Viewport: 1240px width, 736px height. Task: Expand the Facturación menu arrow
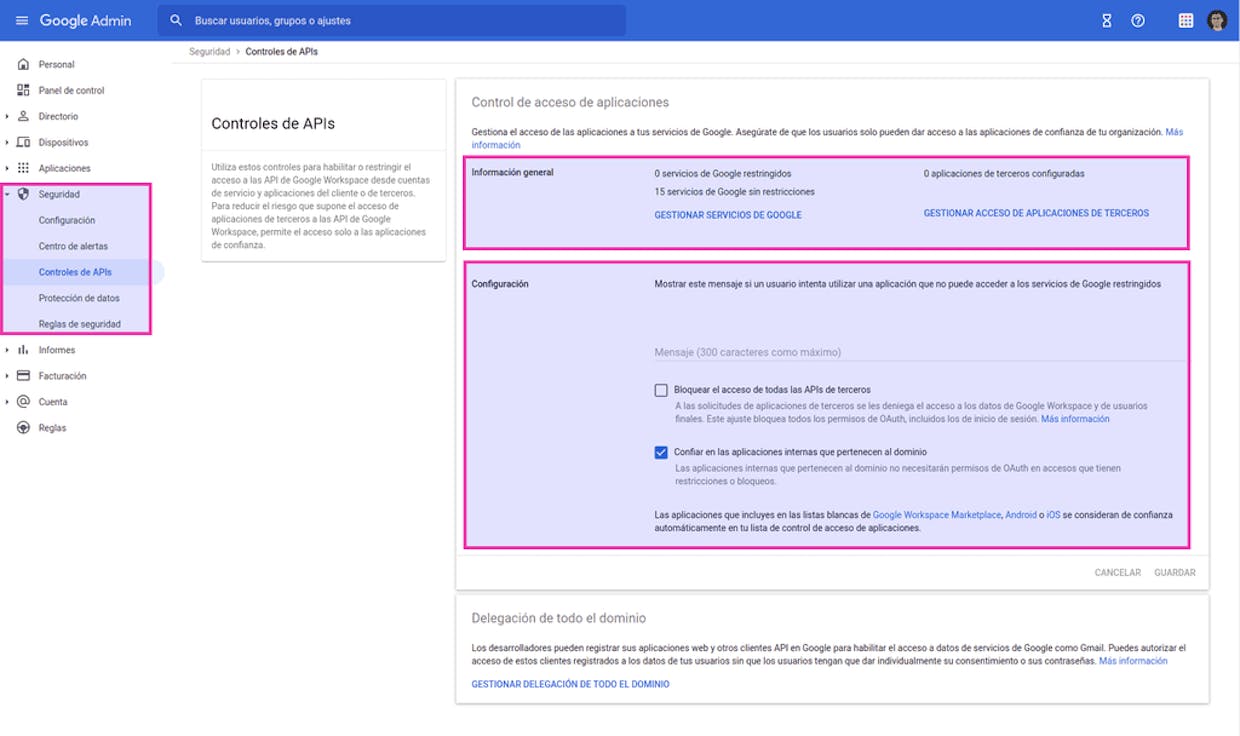tap(7, 376)
